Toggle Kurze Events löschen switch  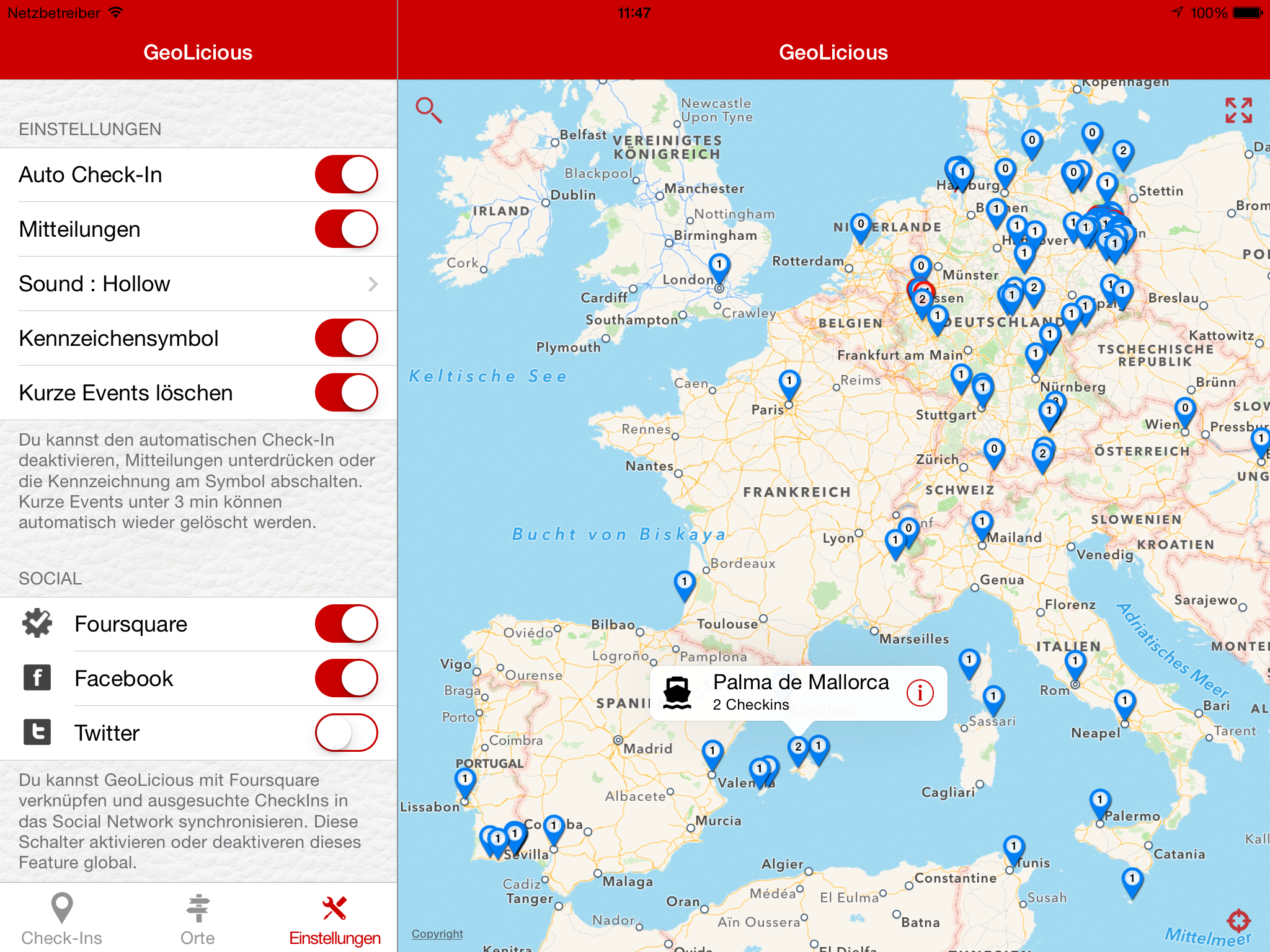coord(347,392)
